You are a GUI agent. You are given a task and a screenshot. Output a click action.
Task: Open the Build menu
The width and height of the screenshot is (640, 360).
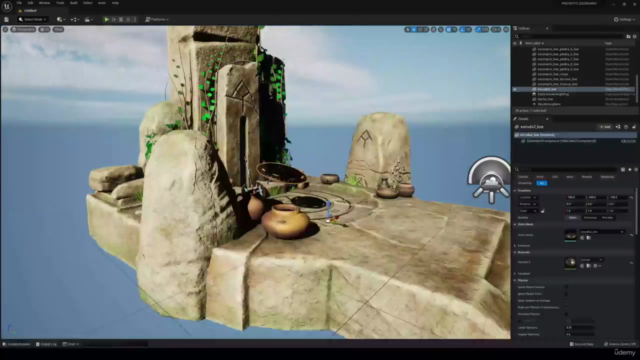tap(74, 3)
